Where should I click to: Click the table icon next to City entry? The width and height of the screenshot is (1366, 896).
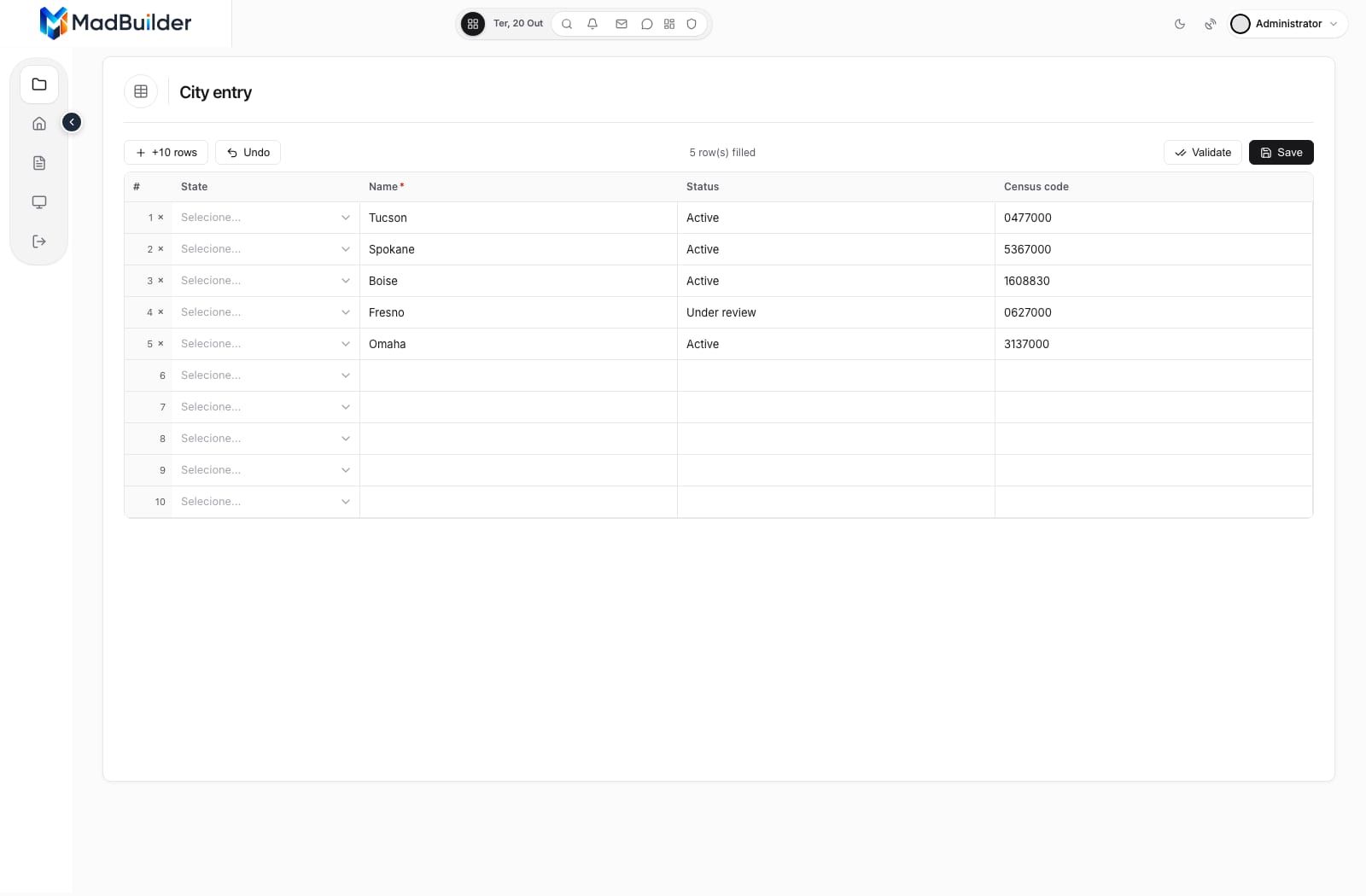[141, 91]
